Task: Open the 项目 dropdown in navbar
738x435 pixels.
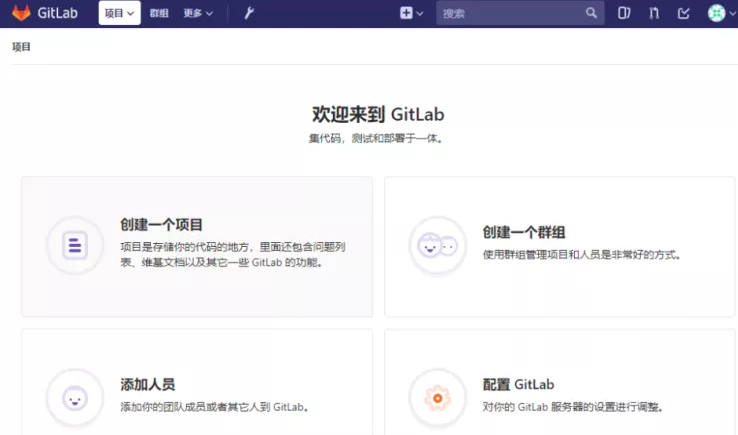Action: click(x=120, y=13)
